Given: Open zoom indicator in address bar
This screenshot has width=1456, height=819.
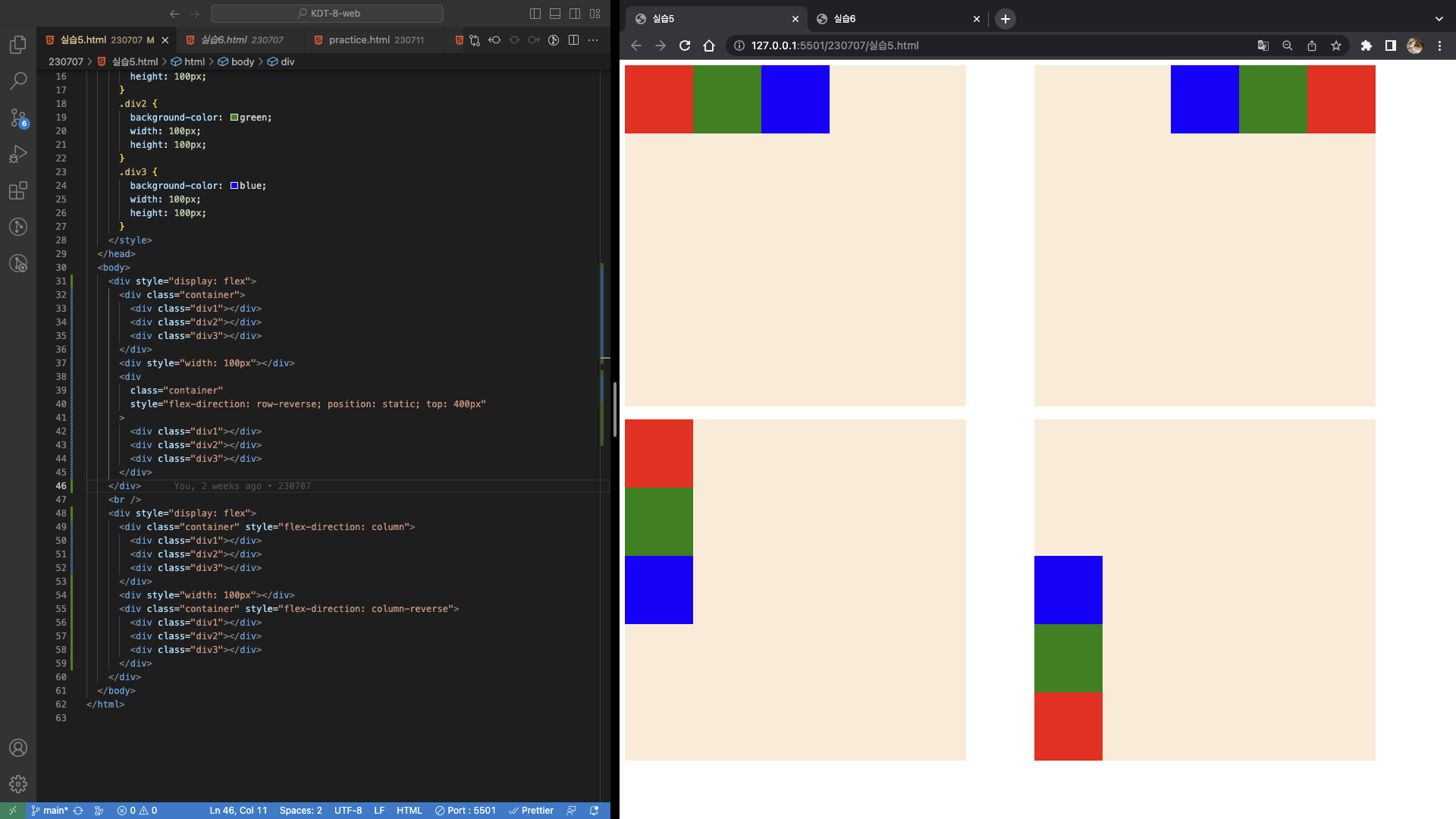Looking at the screenshot, I should (x=1287, y=45).
